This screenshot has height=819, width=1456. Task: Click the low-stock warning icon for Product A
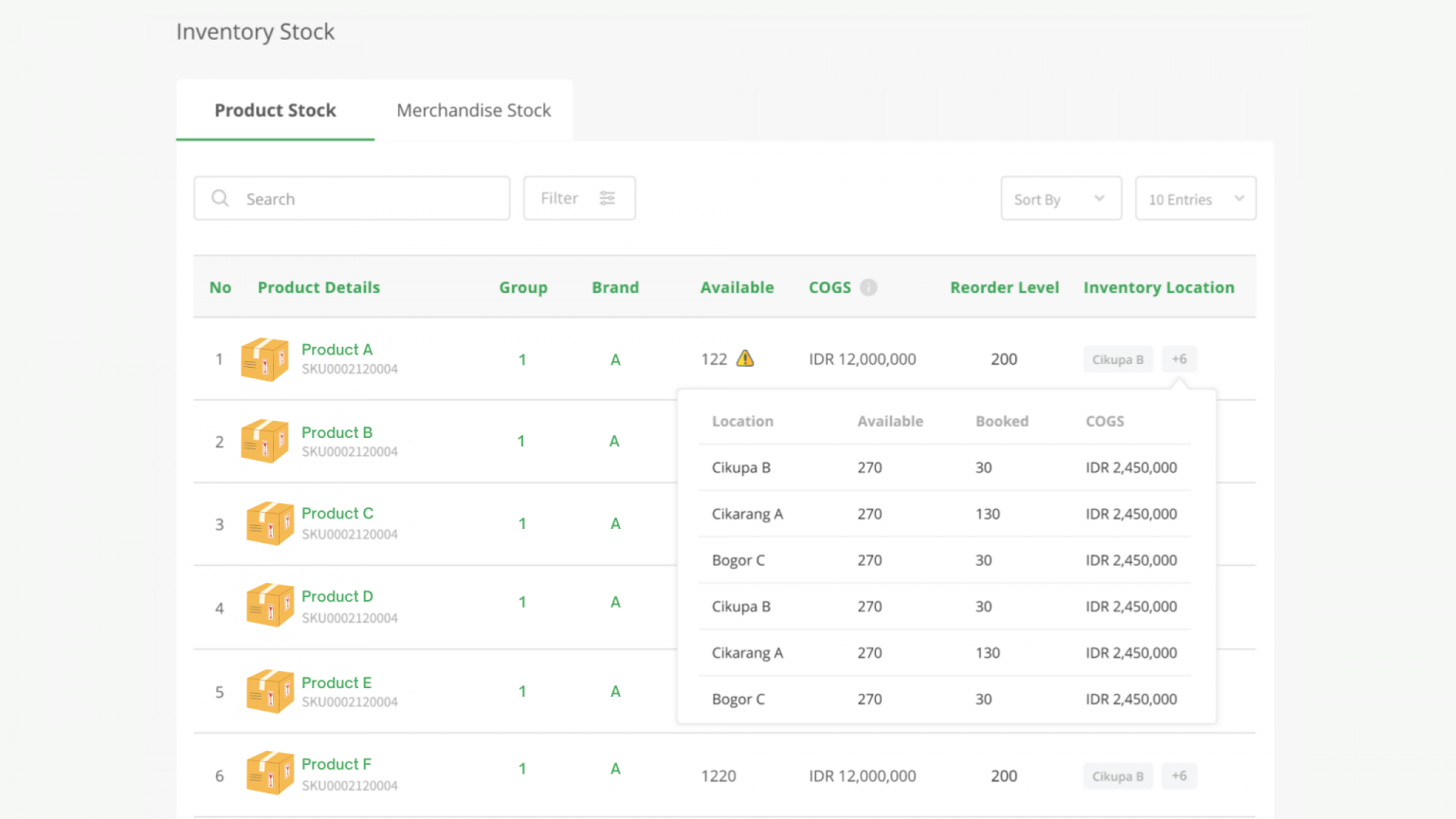pyautogui.click(x=745, y=358)
